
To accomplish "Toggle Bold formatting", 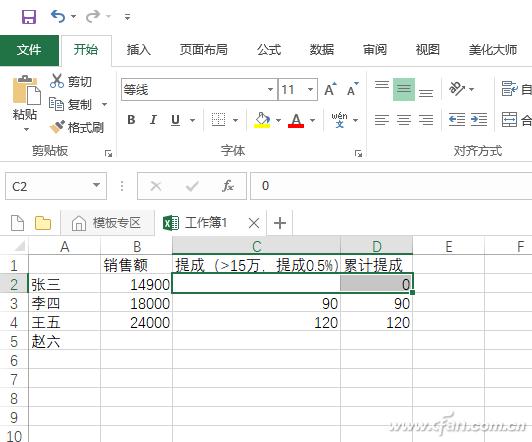I will [x=131, y=120].
